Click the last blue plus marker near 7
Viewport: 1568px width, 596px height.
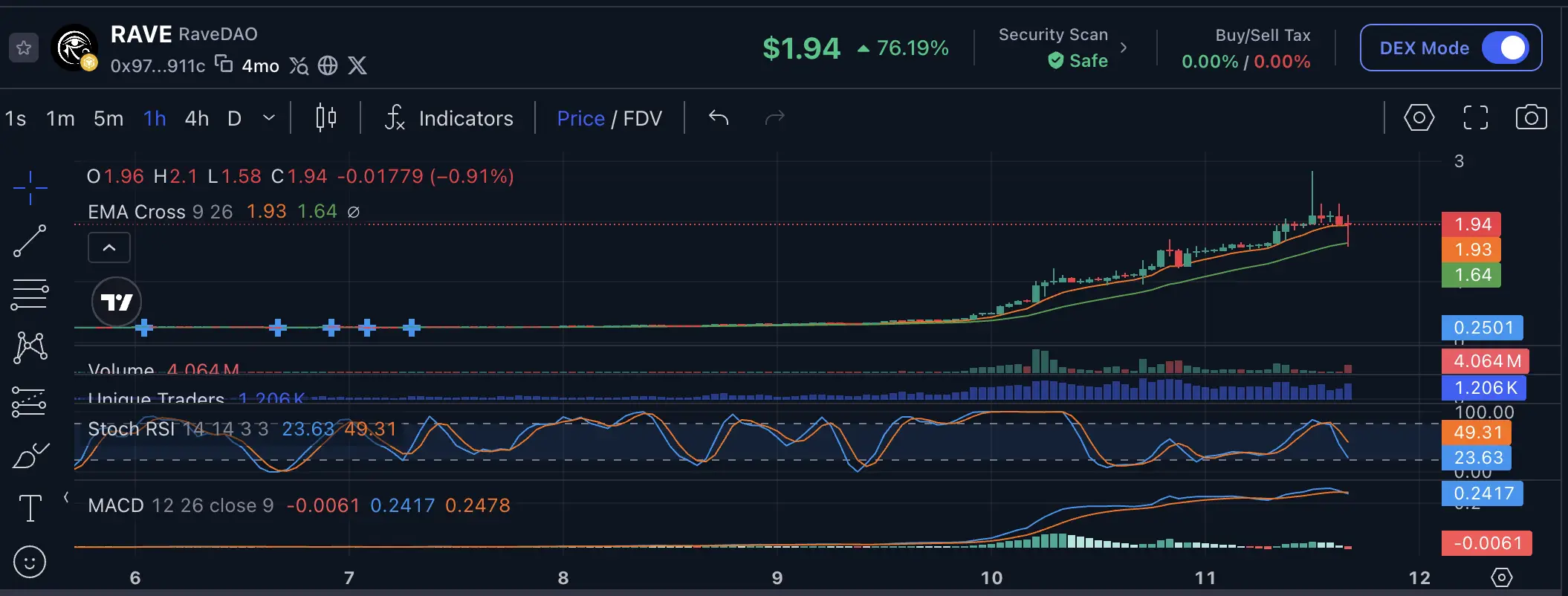pos(412,327)
